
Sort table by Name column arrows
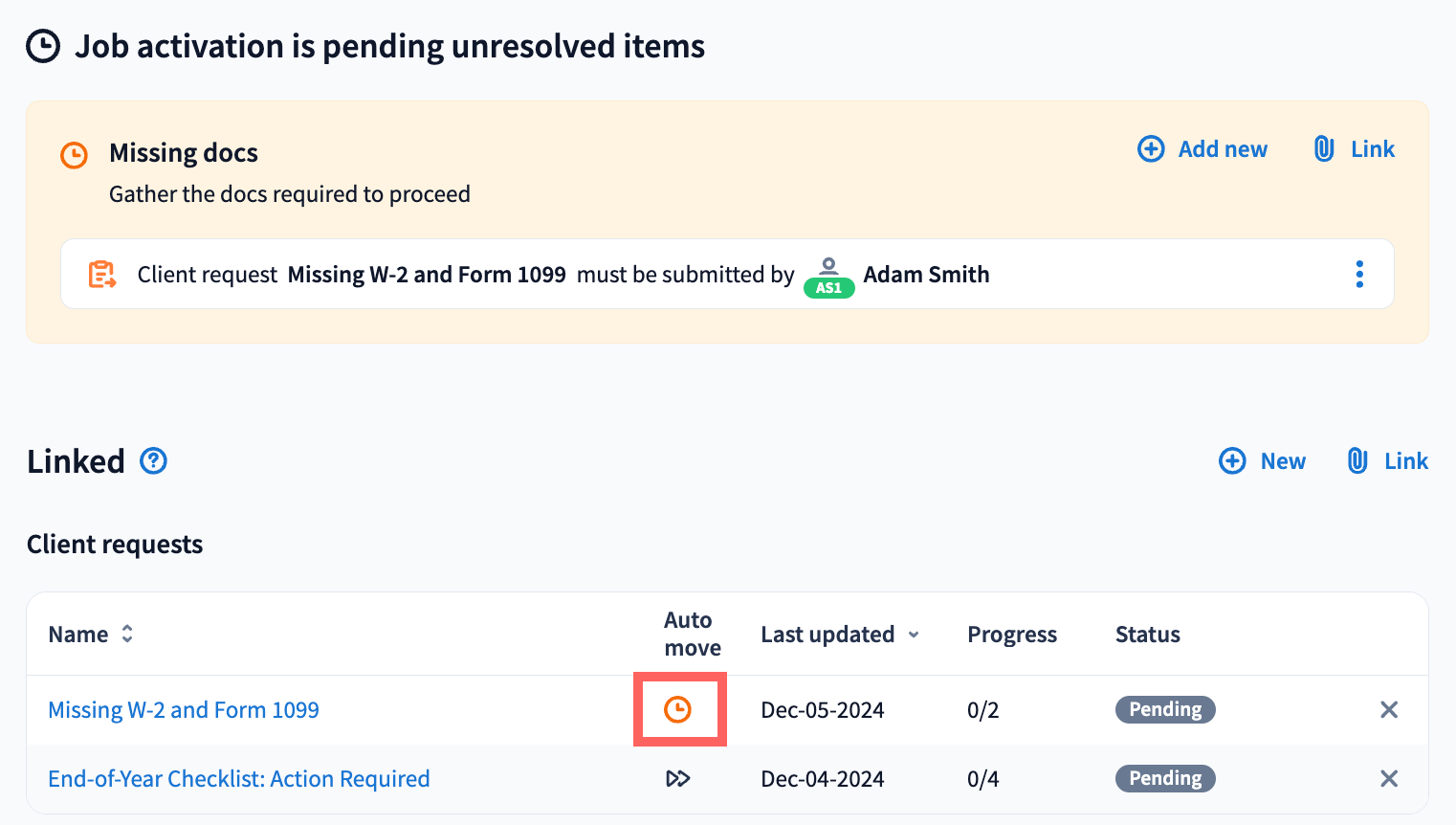click(127, 634)
